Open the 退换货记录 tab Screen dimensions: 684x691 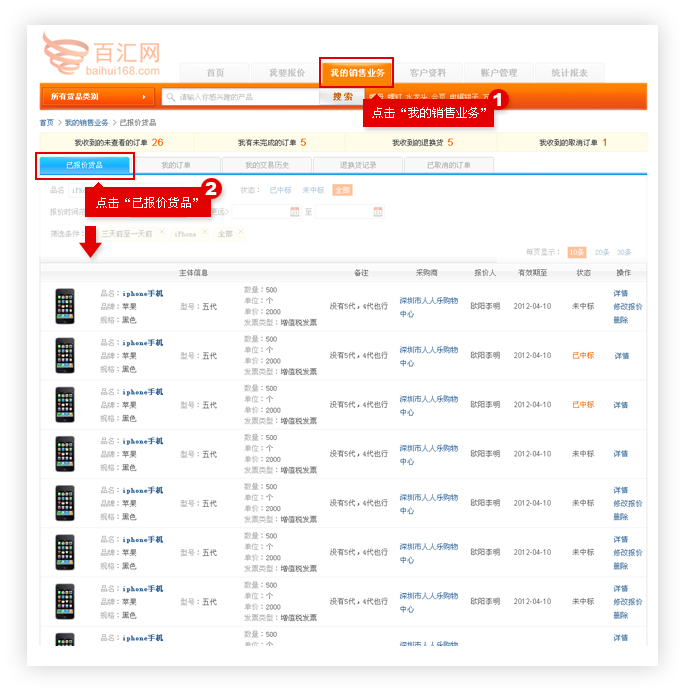click(x=358, y=165)
